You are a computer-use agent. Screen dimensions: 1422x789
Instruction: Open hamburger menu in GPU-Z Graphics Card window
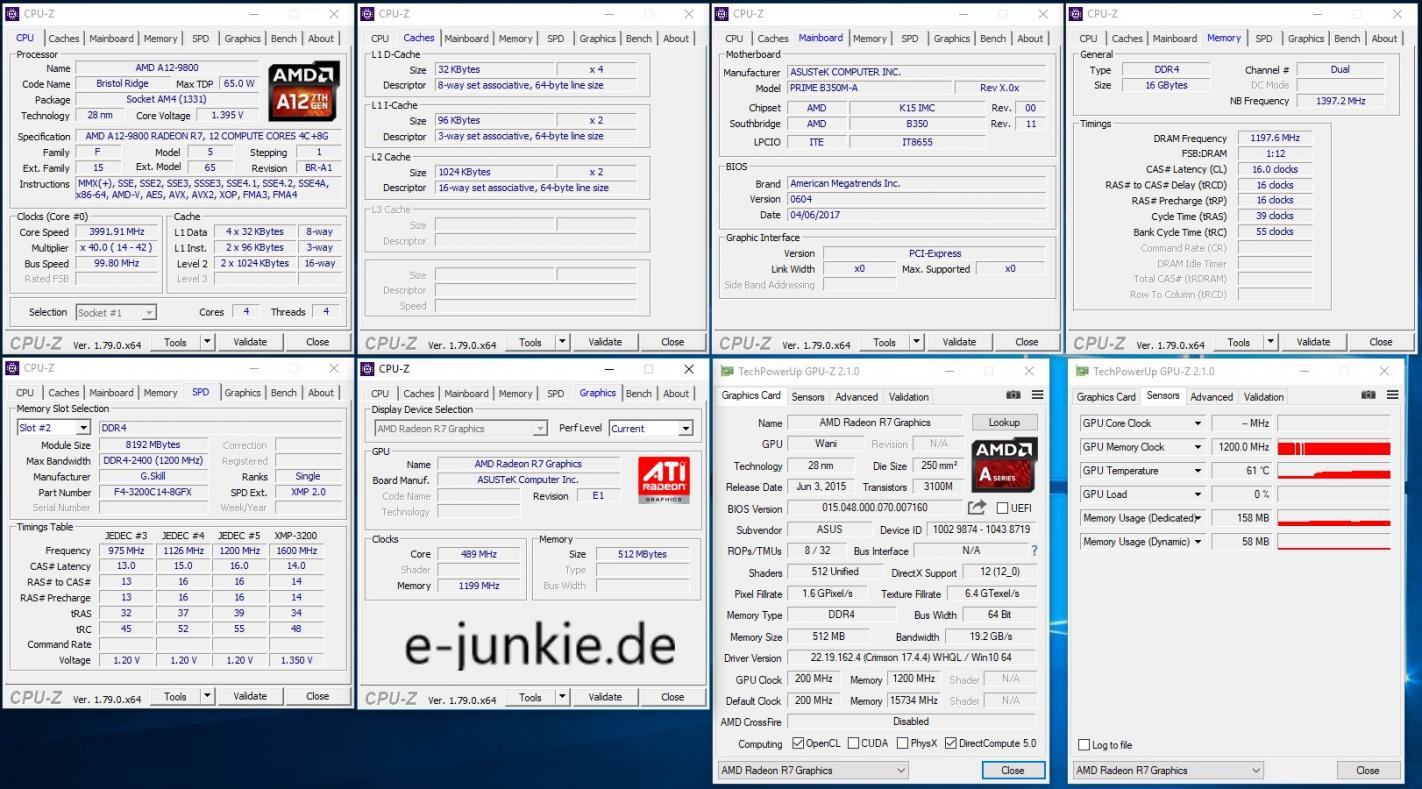point(1037,396)
